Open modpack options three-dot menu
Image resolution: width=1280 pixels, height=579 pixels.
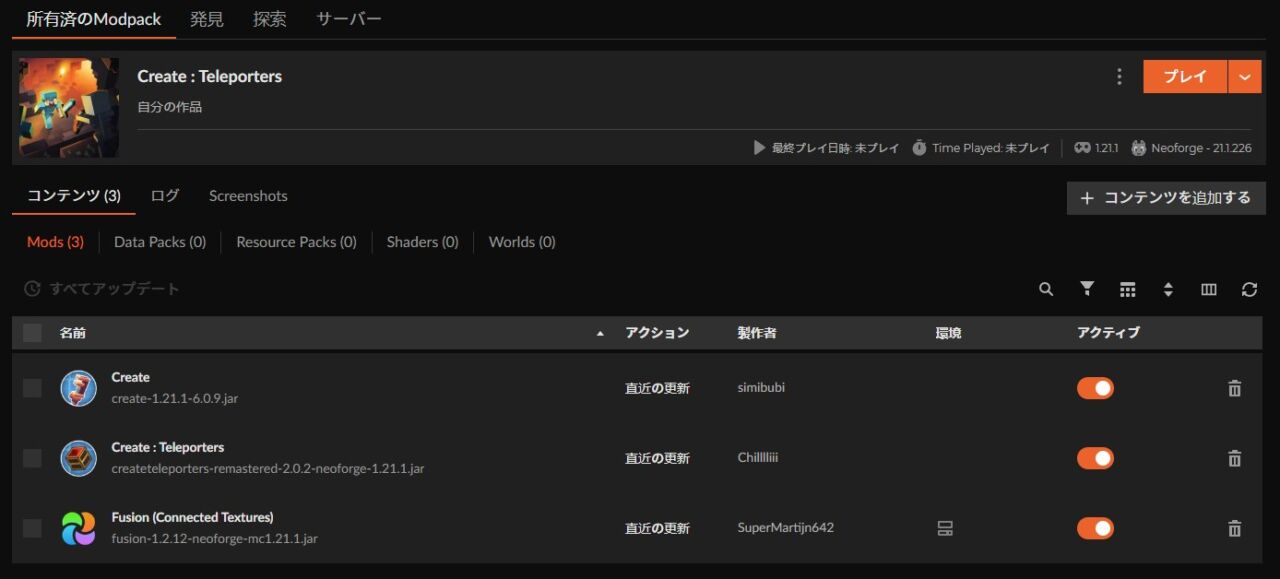tap(1119, 76)
